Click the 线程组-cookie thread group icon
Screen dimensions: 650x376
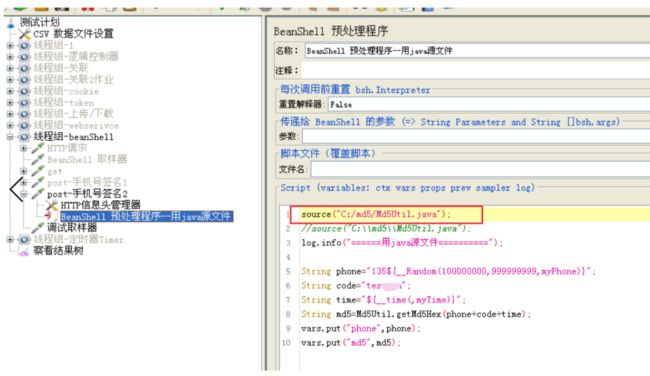[24, 91]
